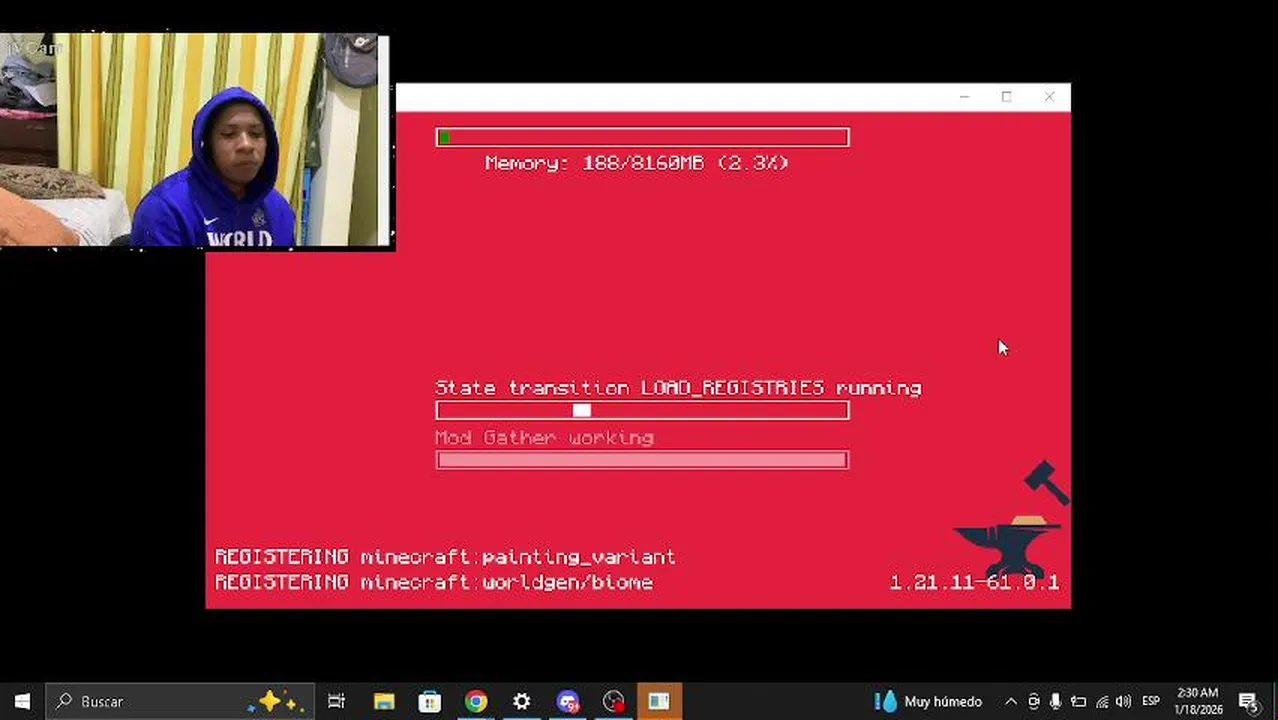Click the Meet Now camera tray icon
Screen dimensions: 1278x720
coord(1034,701)
